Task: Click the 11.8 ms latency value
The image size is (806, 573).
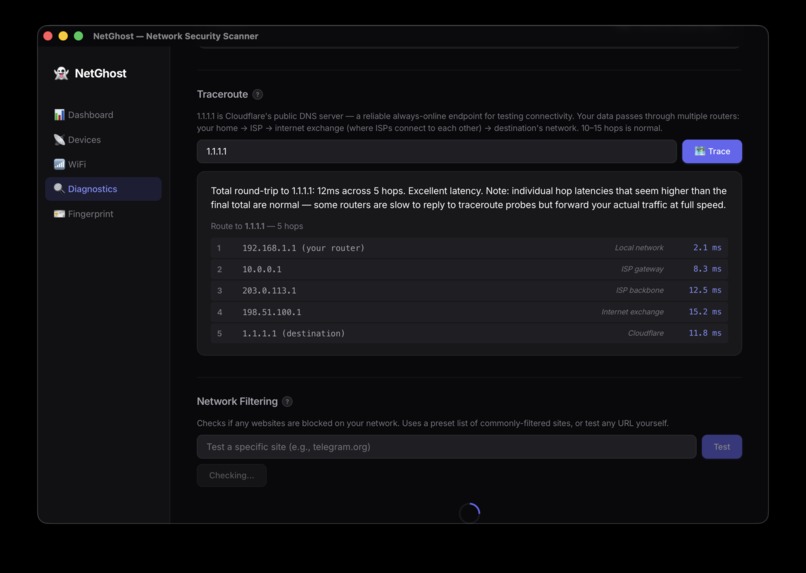Action: 705,333
